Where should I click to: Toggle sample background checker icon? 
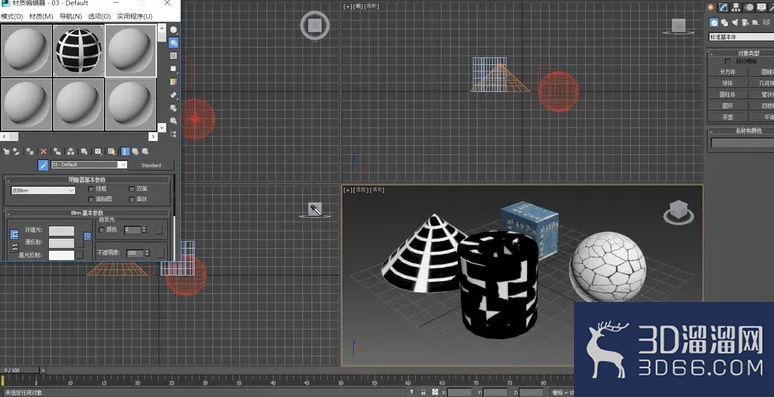[174, 56]
